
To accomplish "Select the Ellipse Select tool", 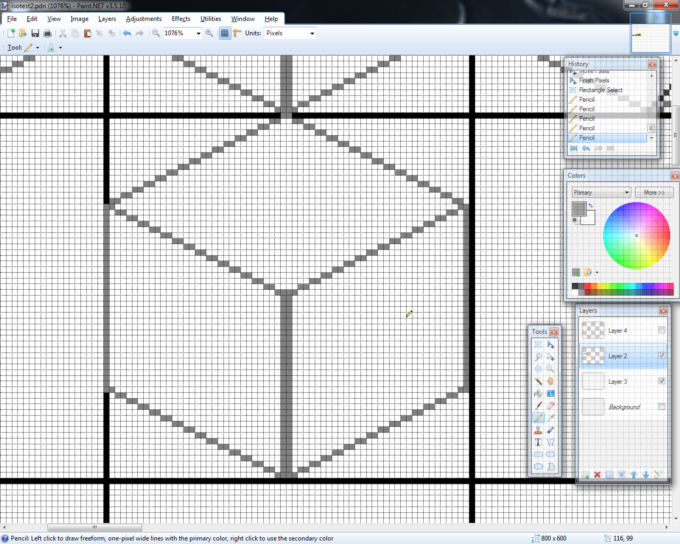I will 538,369.
